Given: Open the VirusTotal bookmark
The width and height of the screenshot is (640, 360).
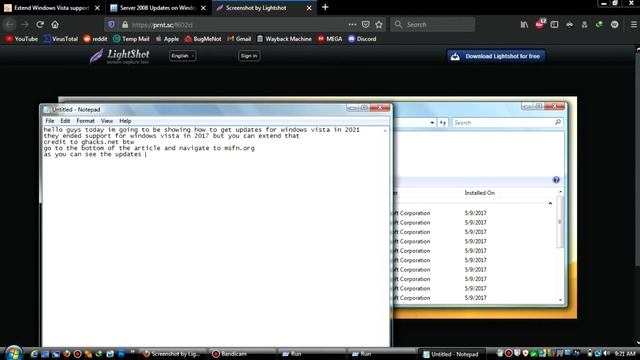Looking at the screenshot, I should pos(61,39).
